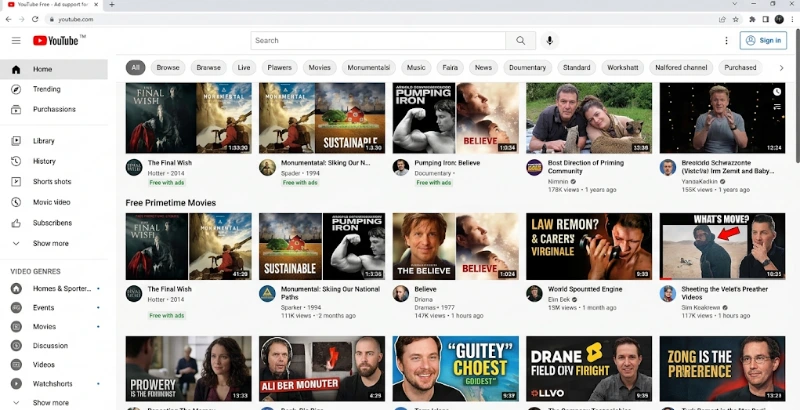Click the browser address bar
Screen dimensions: 800x410
tap(380, 19)
